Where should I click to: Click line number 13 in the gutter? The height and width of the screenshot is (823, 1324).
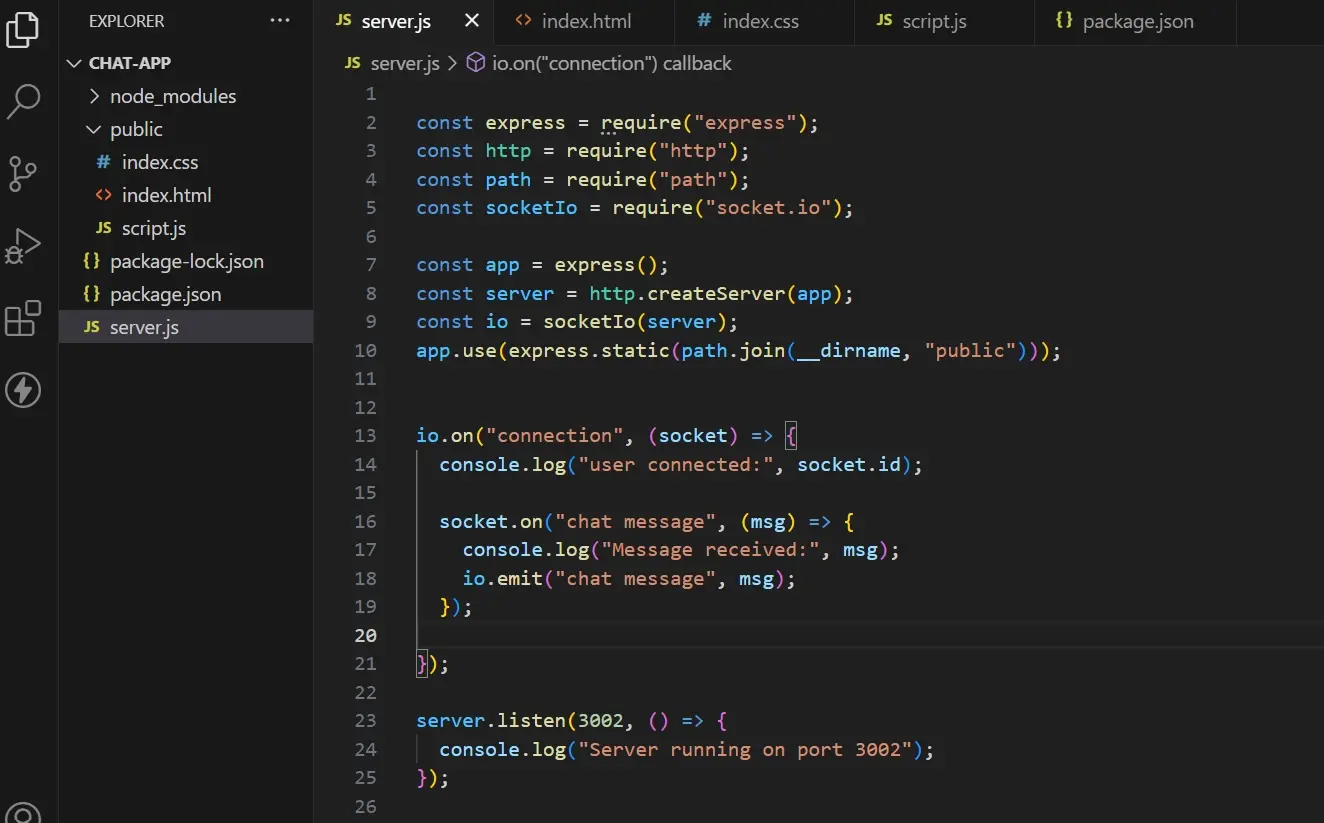[365, 436]
